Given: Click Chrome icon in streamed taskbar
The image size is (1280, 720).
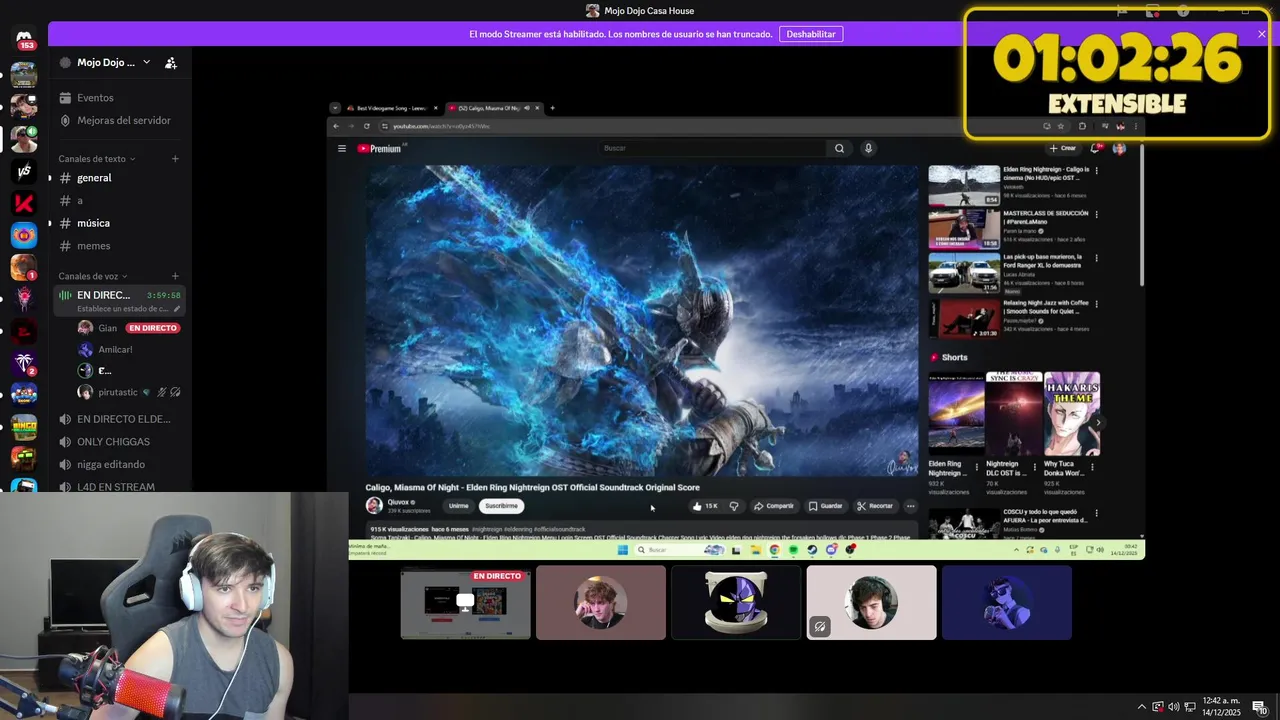Looking at the screenshot, I should pos(774,549).
